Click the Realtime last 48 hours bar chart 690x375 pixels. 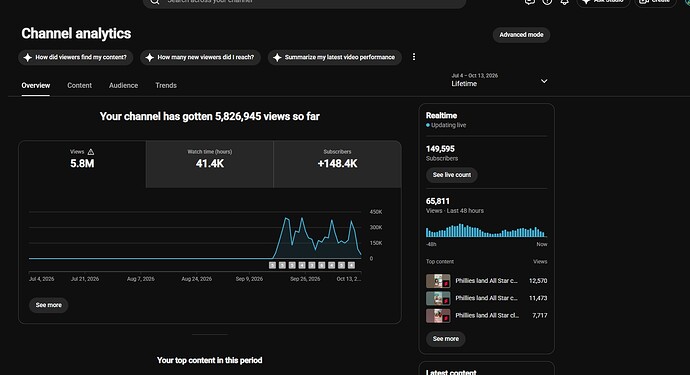(486, 231)
